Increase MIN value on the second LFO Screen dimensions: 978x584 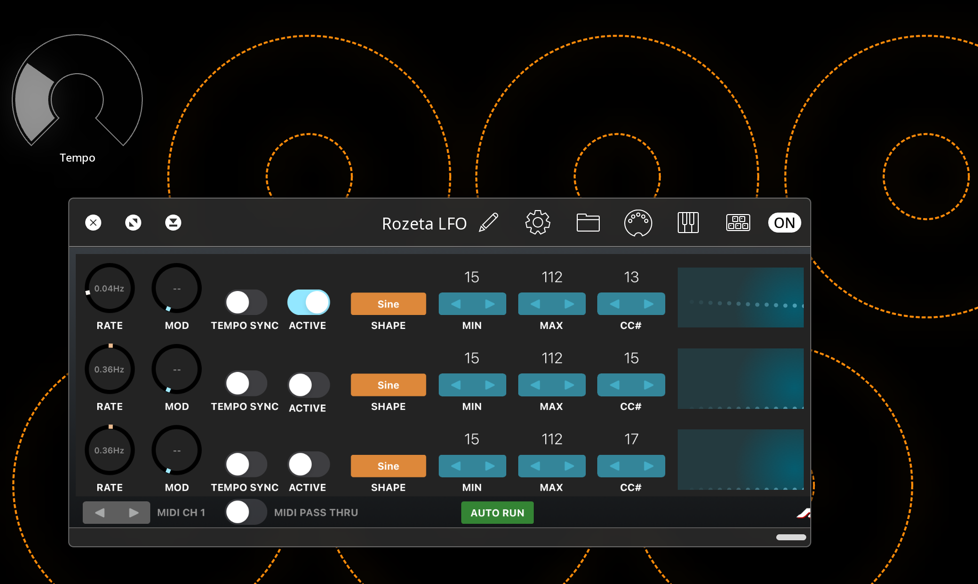(490, 385)
